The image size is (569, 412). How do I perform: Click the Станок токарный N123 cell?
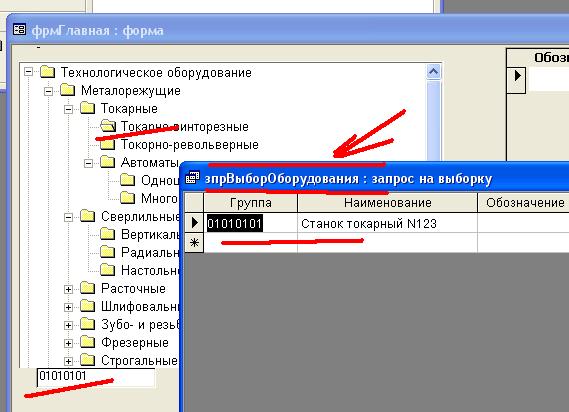pos(387,223)
